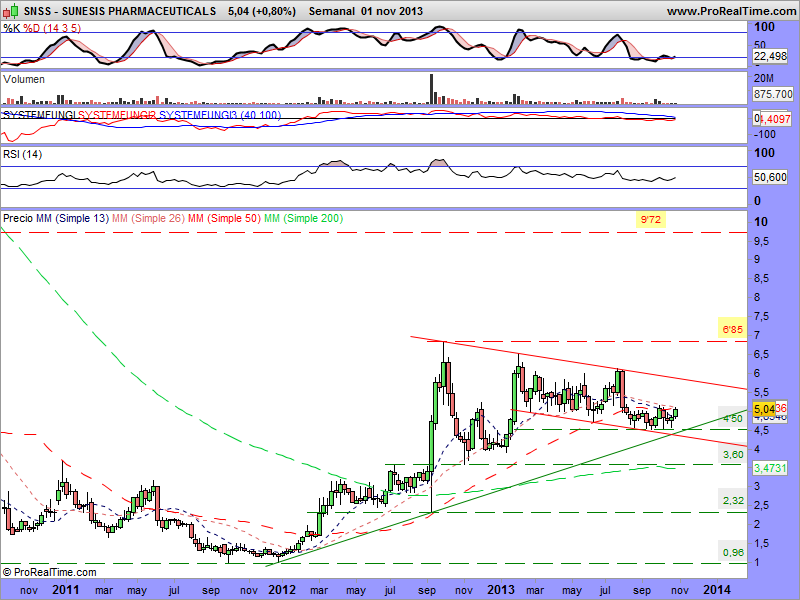Click the 2011 year on time axis
This screenshot has width=800, height=600.
coord(66,590)
